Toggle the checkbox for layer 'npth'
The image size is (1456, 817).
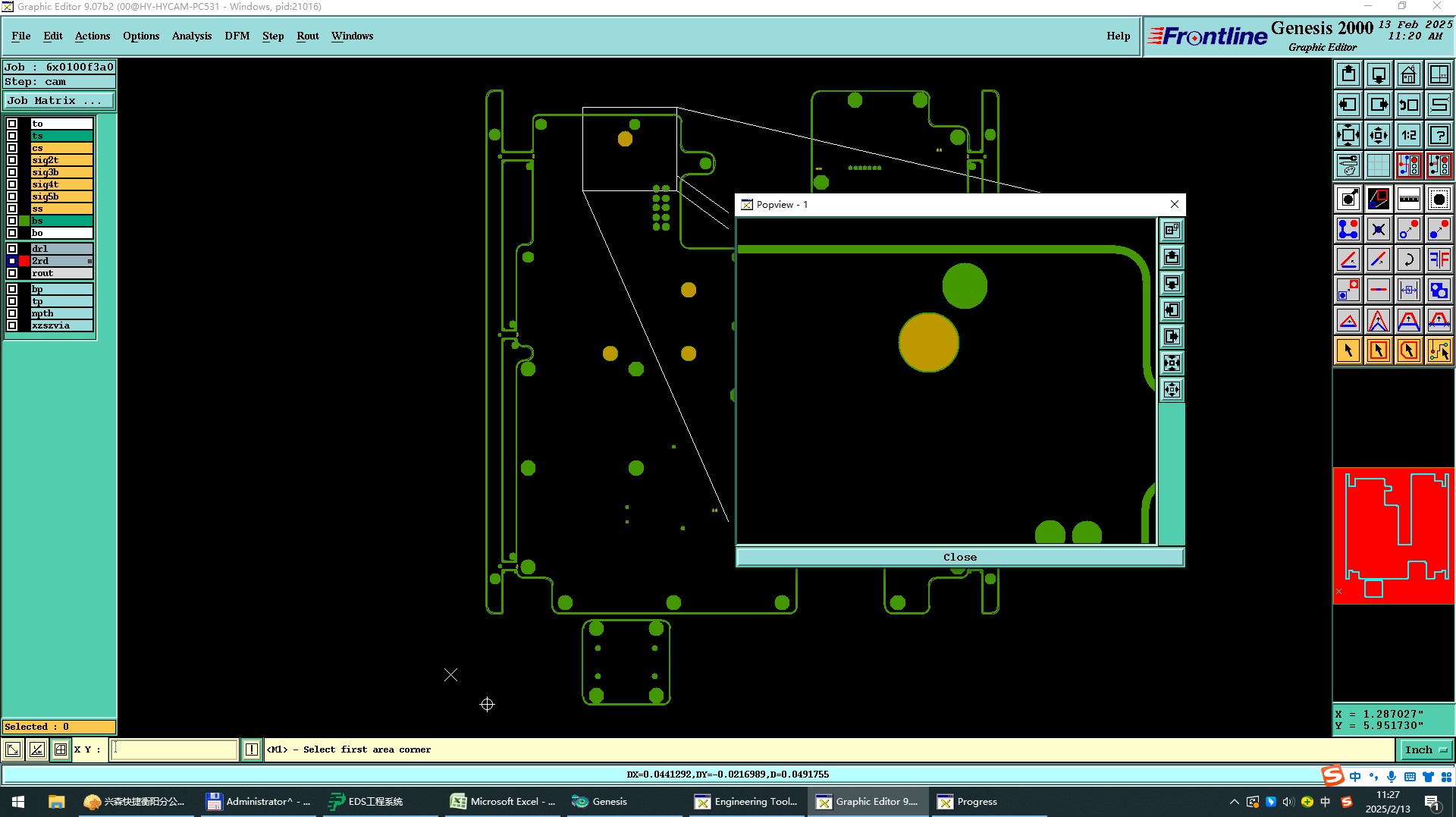[x=12, y=313]
